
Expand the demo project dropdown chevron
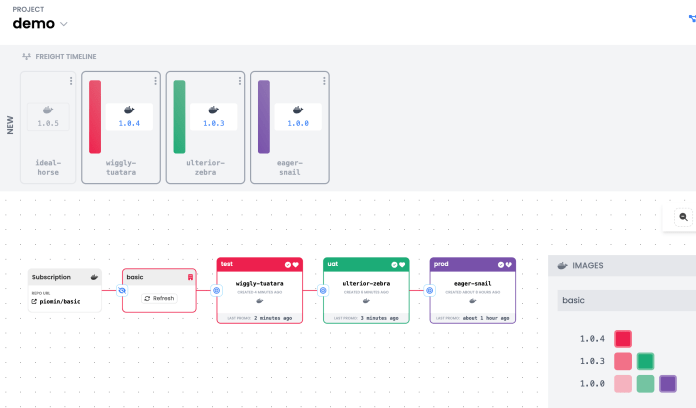tap(64, 24)
